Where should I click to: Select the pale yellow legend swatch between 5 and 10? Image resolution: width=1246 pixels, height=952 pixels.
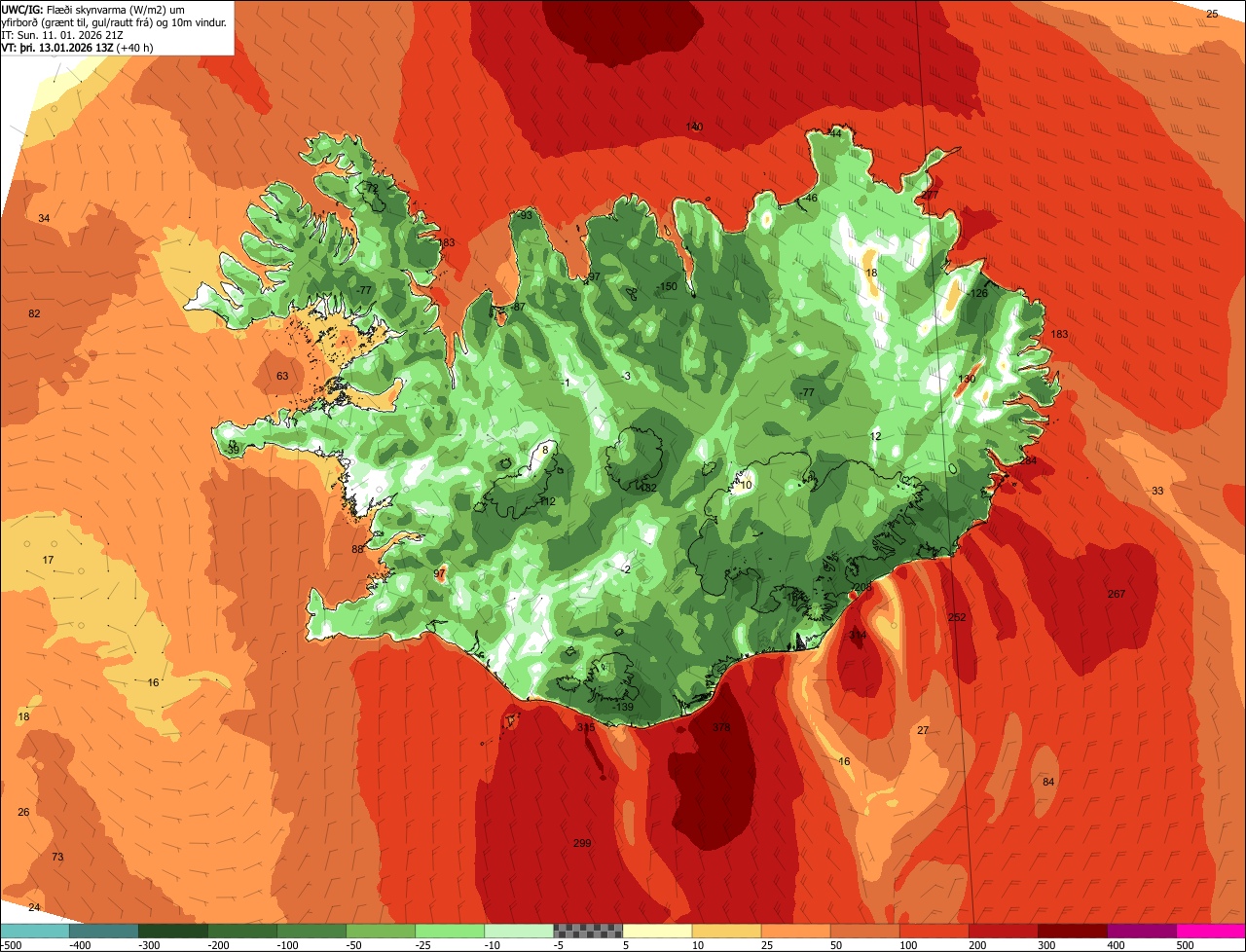coord(657,931)
